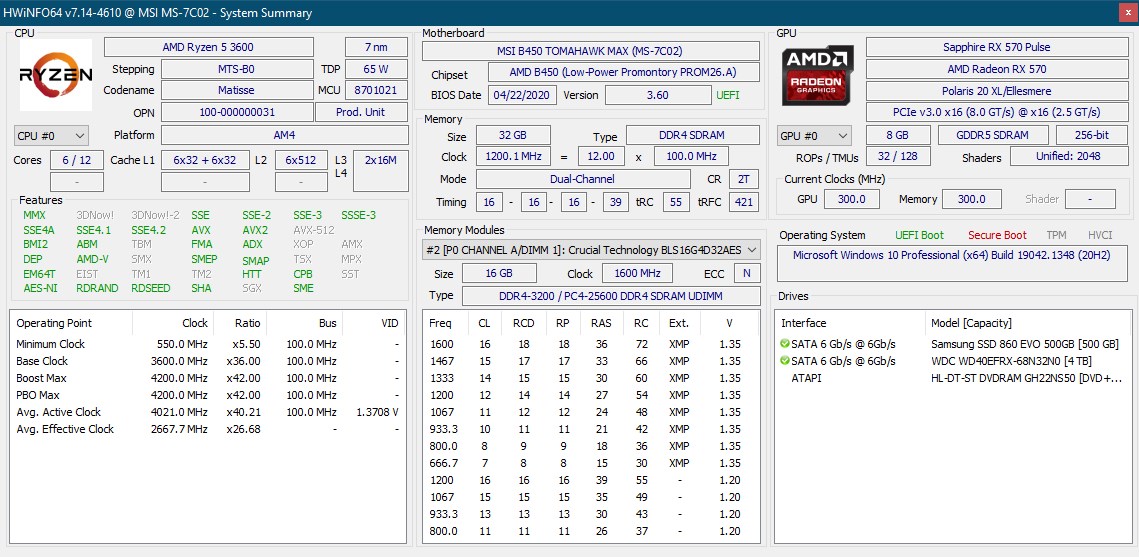This screenshot has width=1139, height=557.
Task: Click the 8 GB video memory field
Action: coord(898,135)
